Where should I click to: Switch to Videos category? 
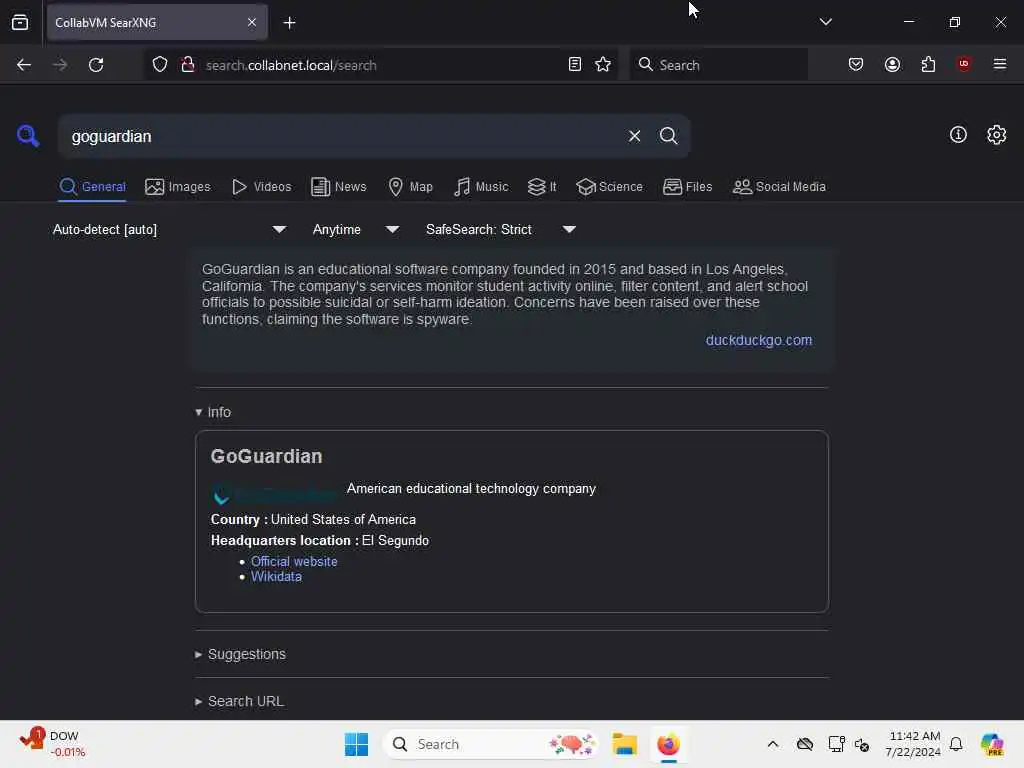[x=261, y=187]
